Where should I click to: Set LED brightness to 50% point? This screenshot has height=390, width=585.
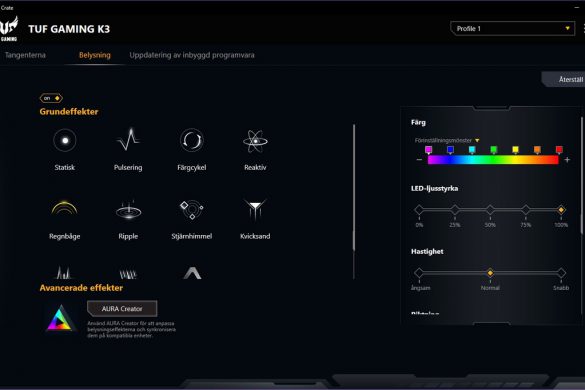pyautogui.click(x=490, y=210)
